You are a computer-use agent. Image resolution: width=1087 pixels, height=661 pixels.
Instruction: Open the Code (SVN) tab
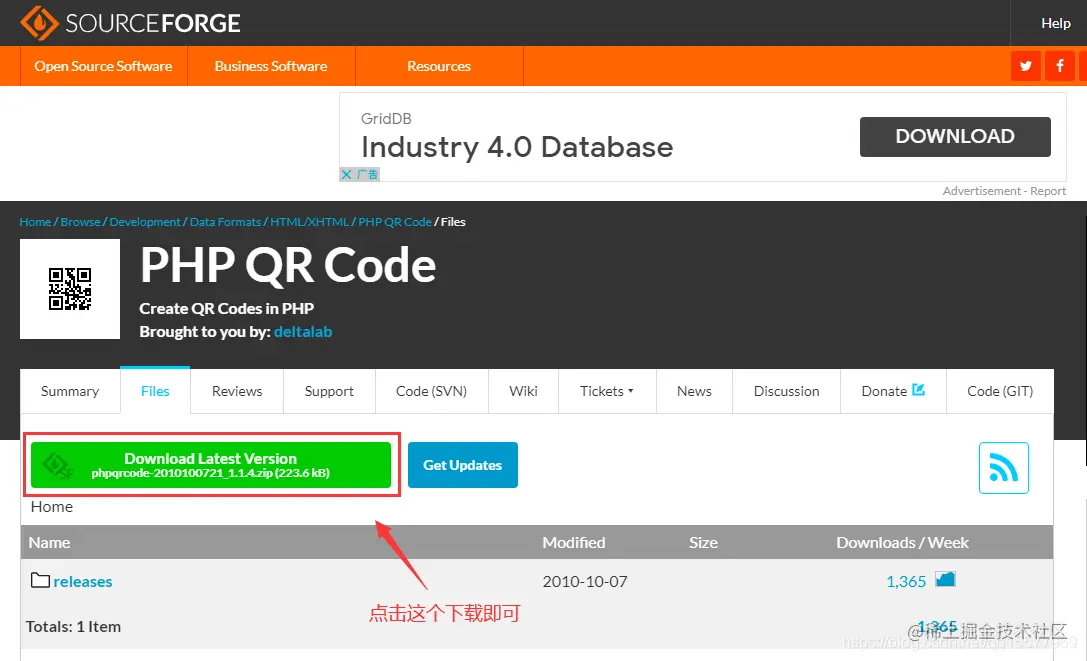(431, 391)
